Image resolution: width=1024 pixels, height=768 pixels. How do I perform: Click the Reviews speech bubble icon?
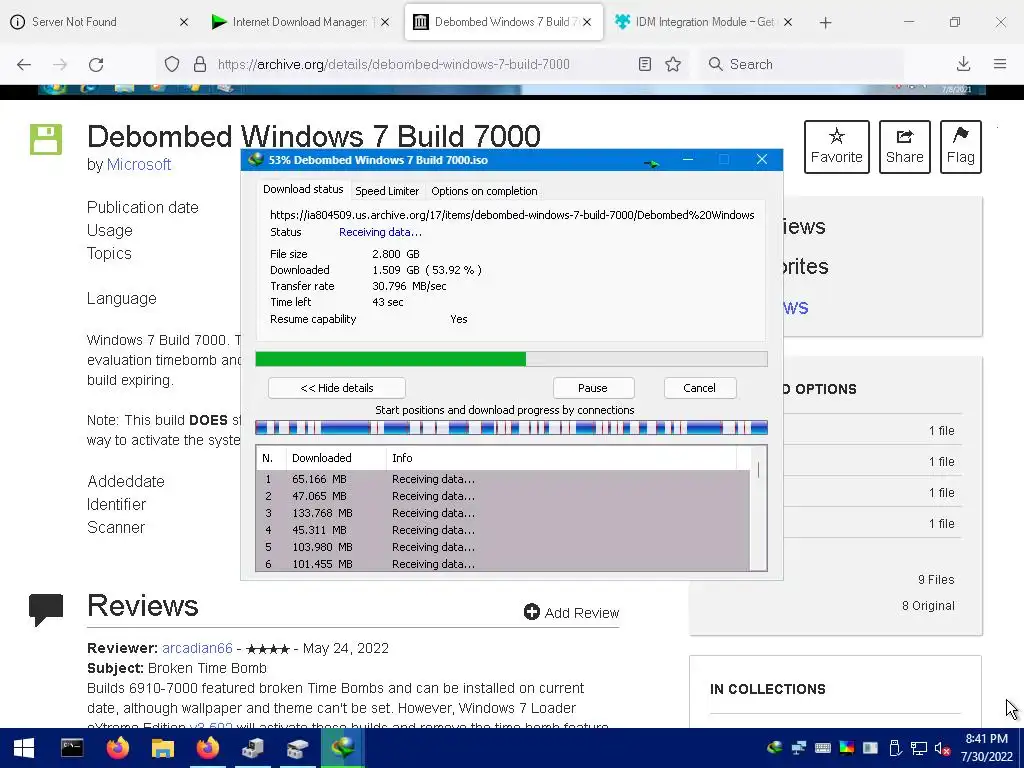tap(46, 609)
